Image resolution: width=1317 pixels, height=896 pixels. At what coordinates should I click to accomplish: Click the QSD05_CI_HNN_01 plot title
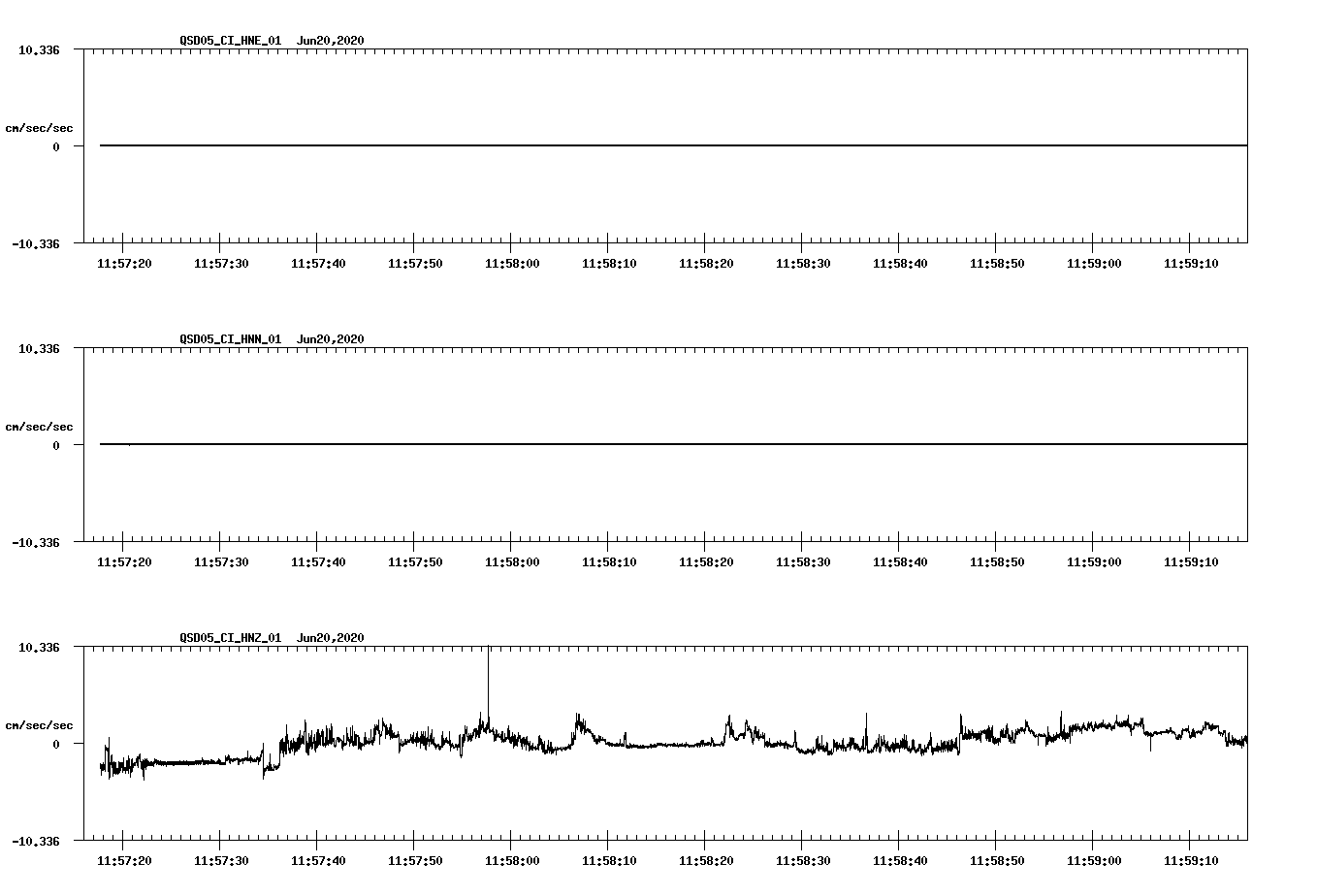pos(272,339)
